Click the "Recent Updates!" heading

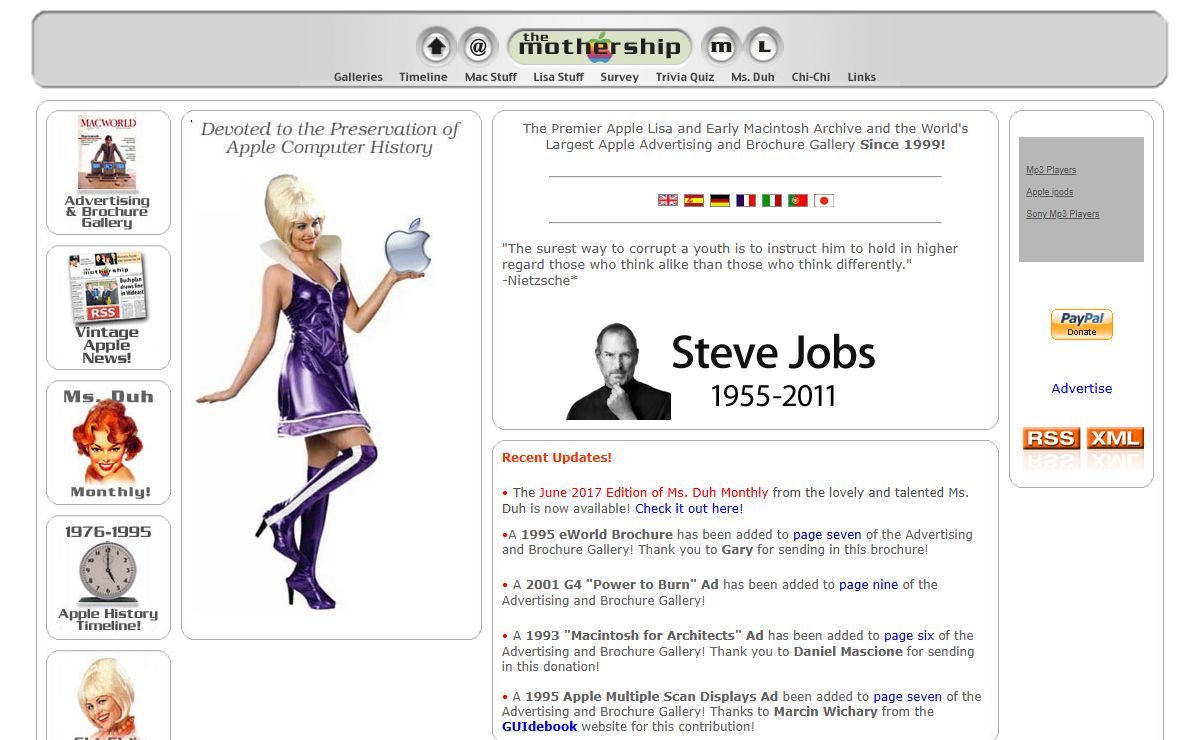point(557,458)
